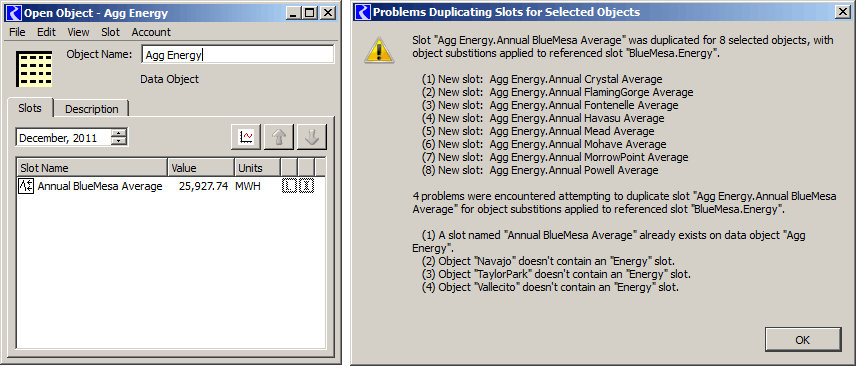Click the MWH units cell

[248, 186]
